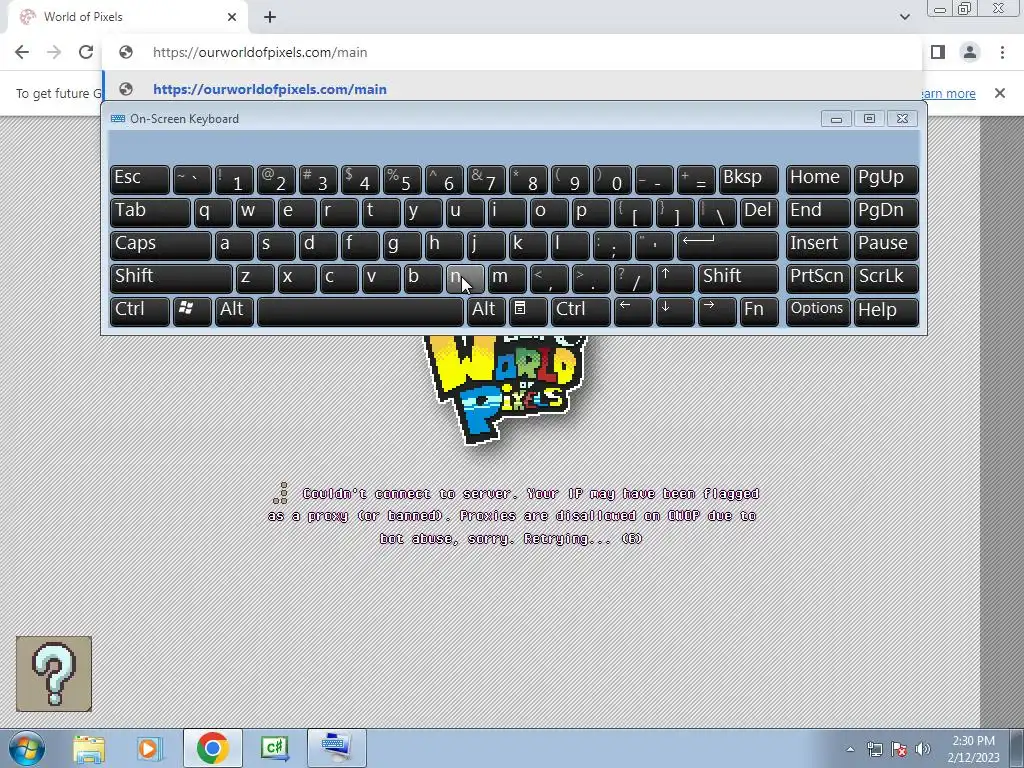Expand the tab search chevron
This screenshot has width=1024, height=768.
coord(904,17)
